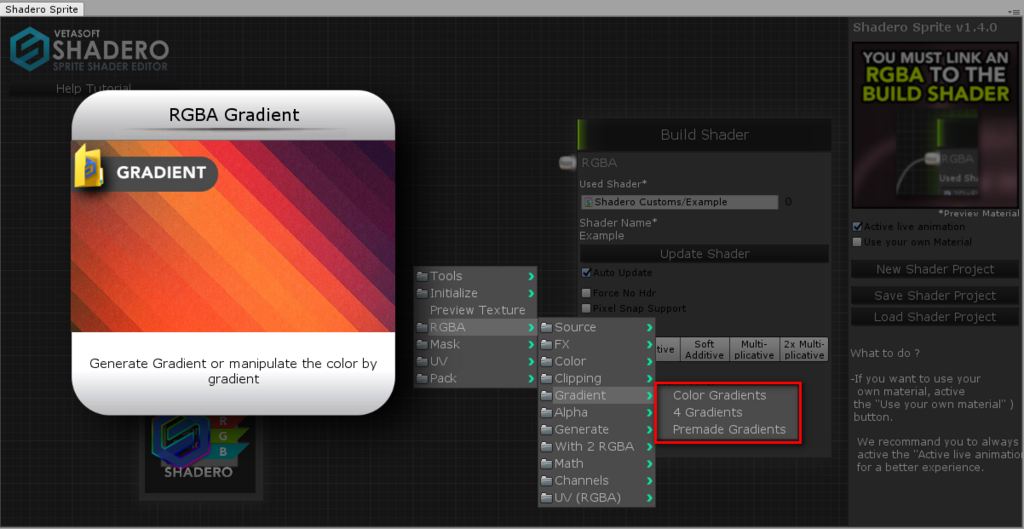Open the Generate menu entry
This screenshot has width=1024, height=529.
[597, 429]
